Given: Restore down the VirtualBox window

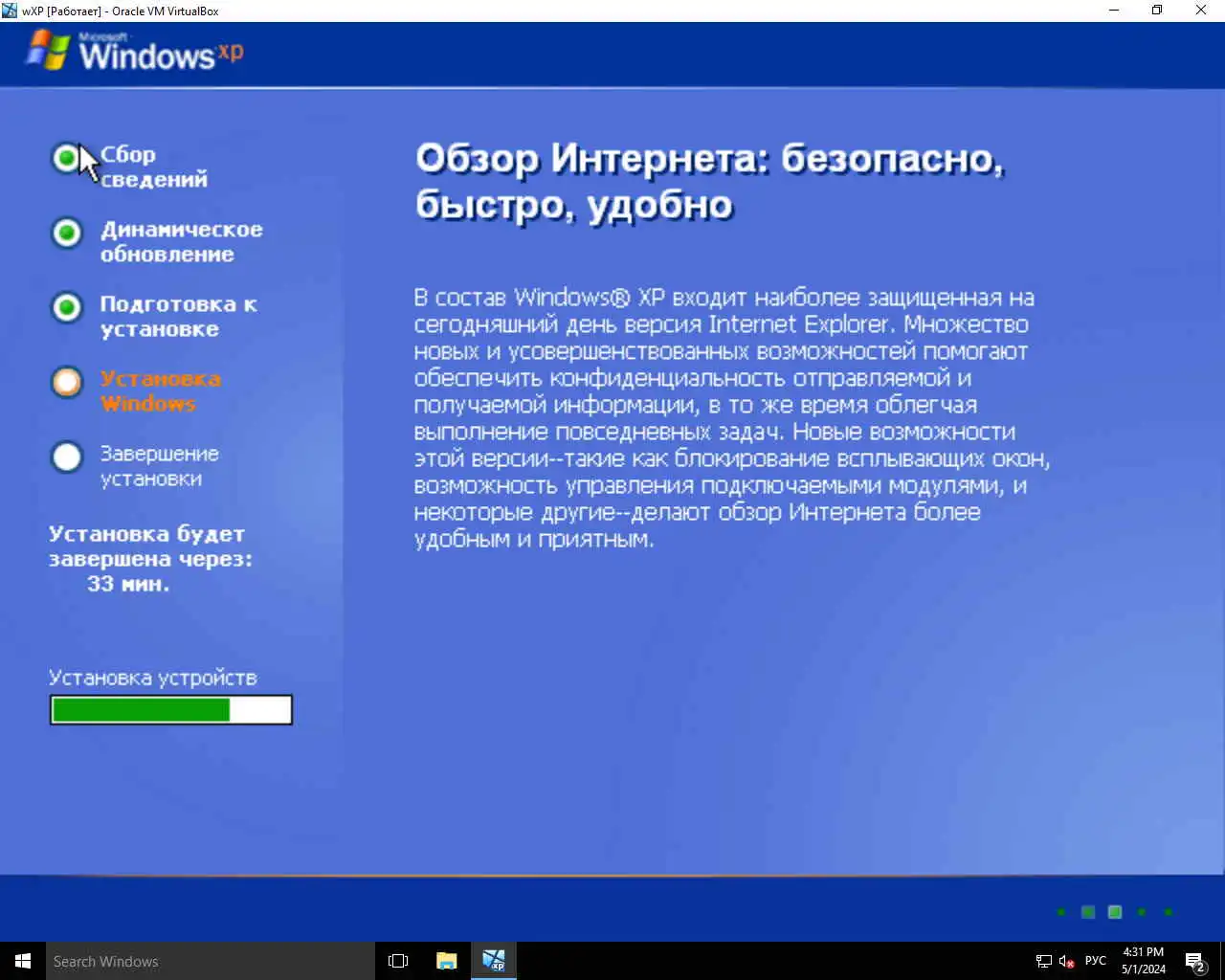Looking at the screenshot, I should 1157,11.
